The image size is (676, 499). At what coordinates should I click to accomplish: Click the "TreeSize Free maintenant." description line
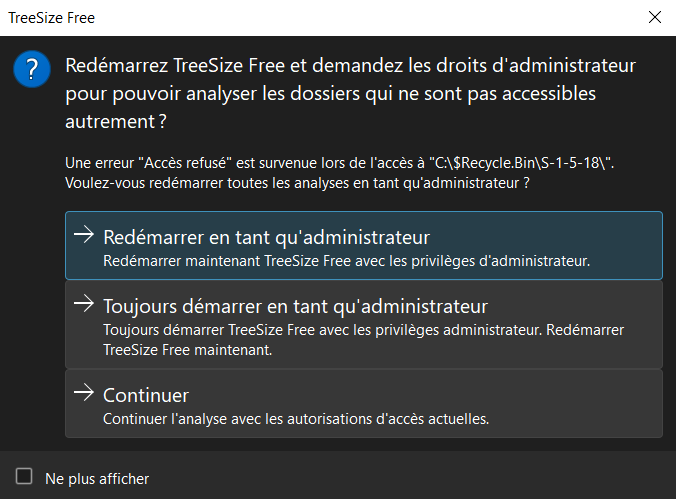pyautogui.click(x=187, y=350)
